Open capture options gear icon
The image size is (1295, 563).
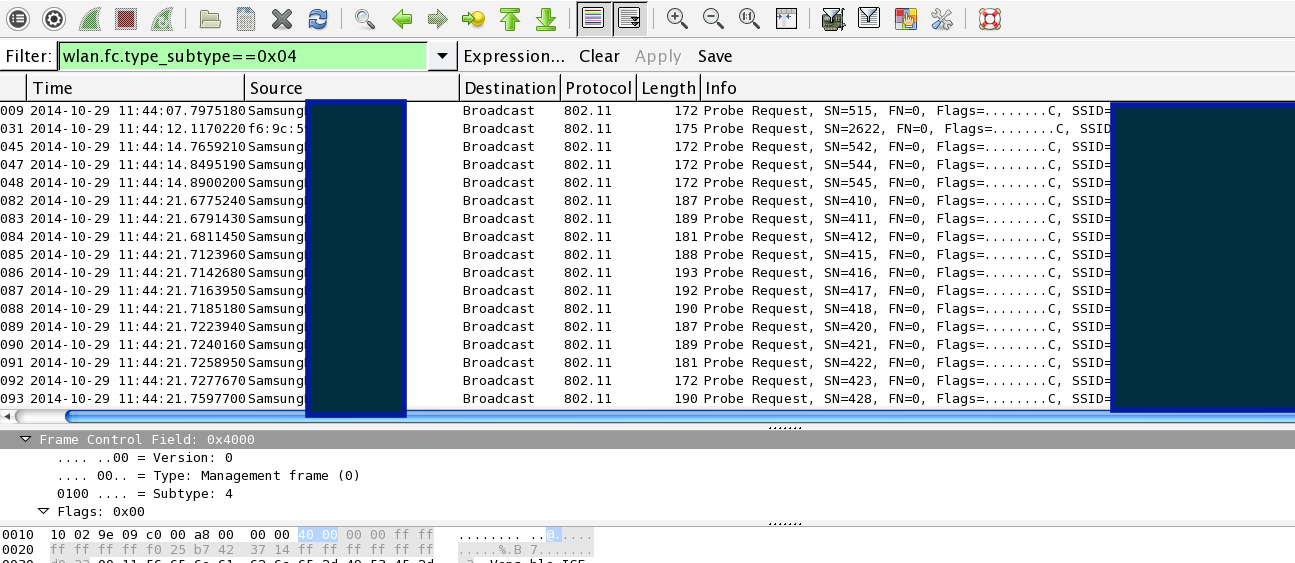coord(53,18)
